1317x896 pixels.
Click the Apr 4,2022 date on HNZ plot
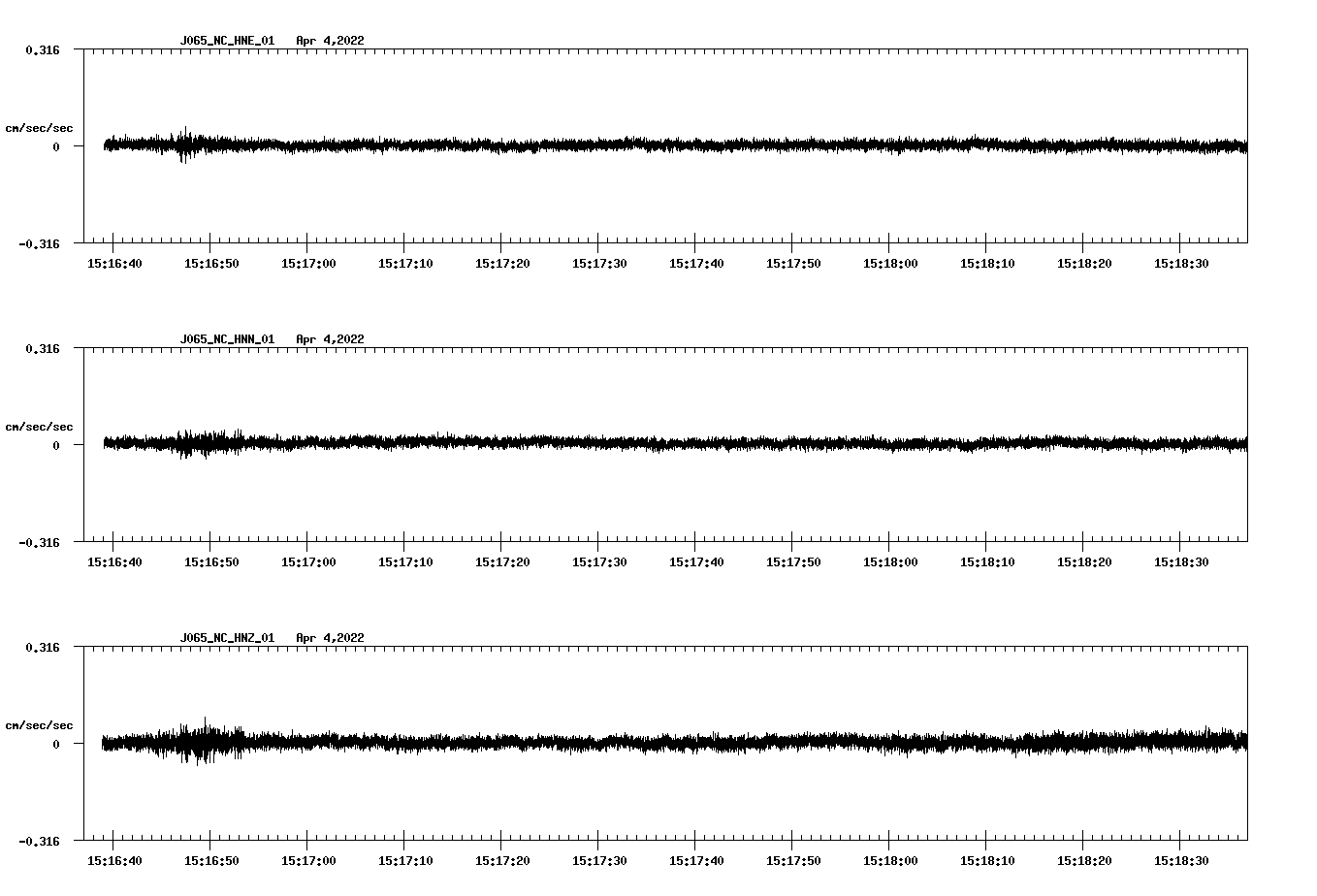[331, 638]
